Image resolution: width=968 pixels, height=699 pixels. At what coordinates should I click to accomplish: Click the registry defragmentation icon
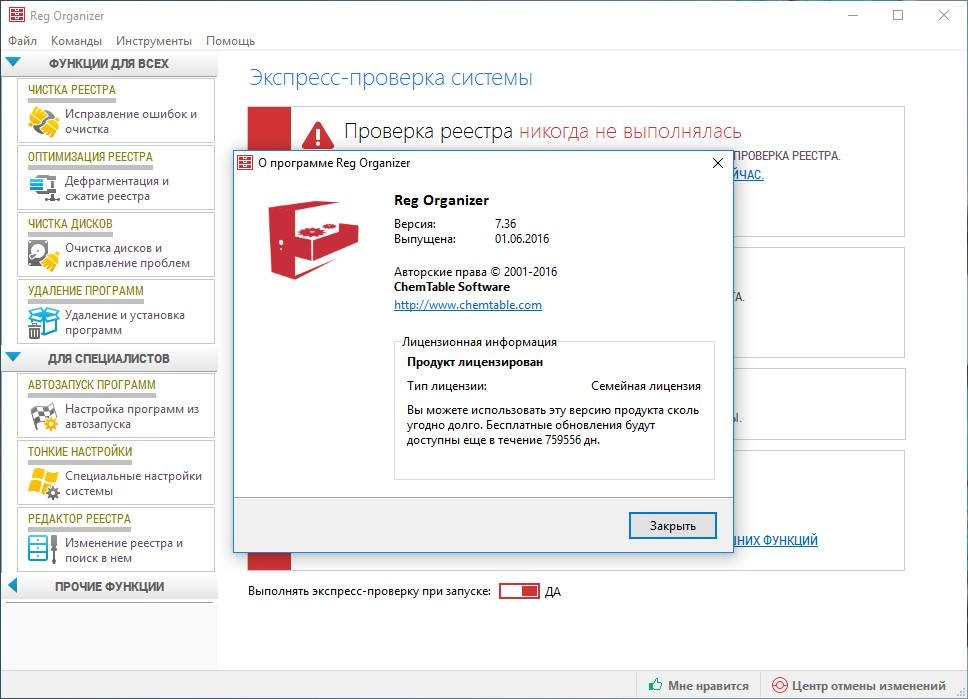coord(44,188)
